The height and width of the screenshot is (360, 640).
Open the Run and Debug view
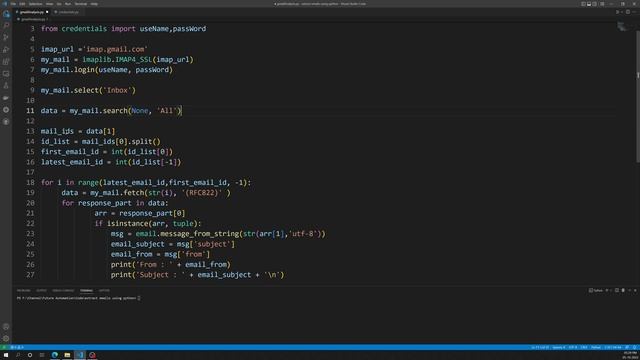6,49
